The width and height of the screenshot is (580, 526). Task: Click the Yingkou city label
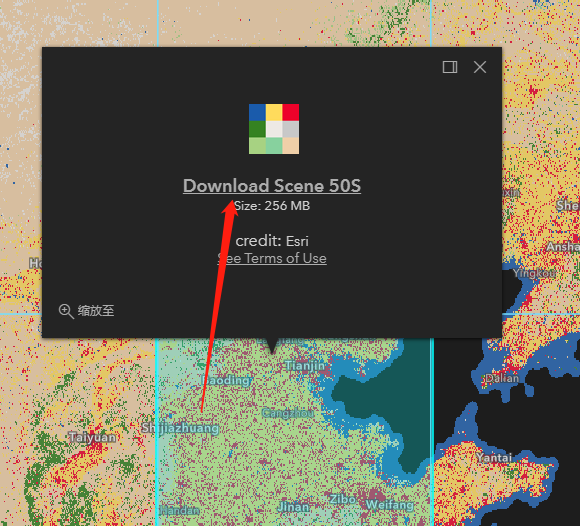[534, 273]
